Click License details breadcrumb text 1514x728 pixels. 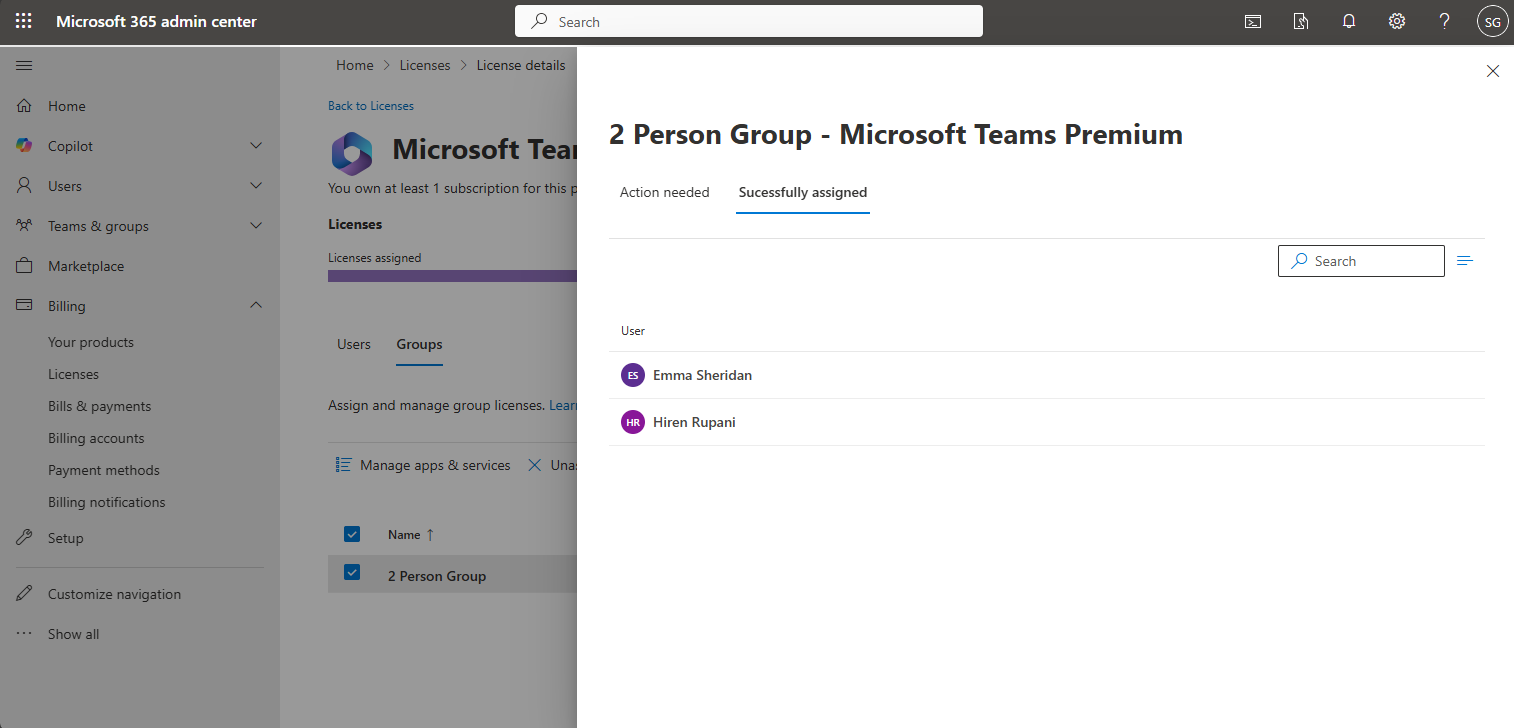click(521, 65)
